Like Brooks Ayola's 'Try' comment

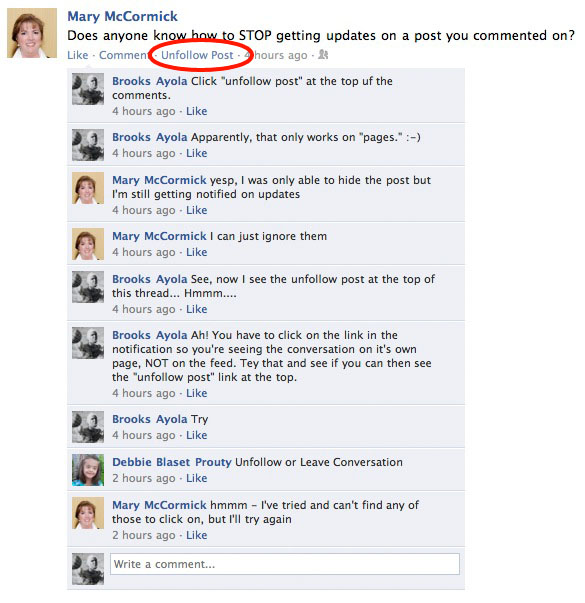[x=197, y=435]
